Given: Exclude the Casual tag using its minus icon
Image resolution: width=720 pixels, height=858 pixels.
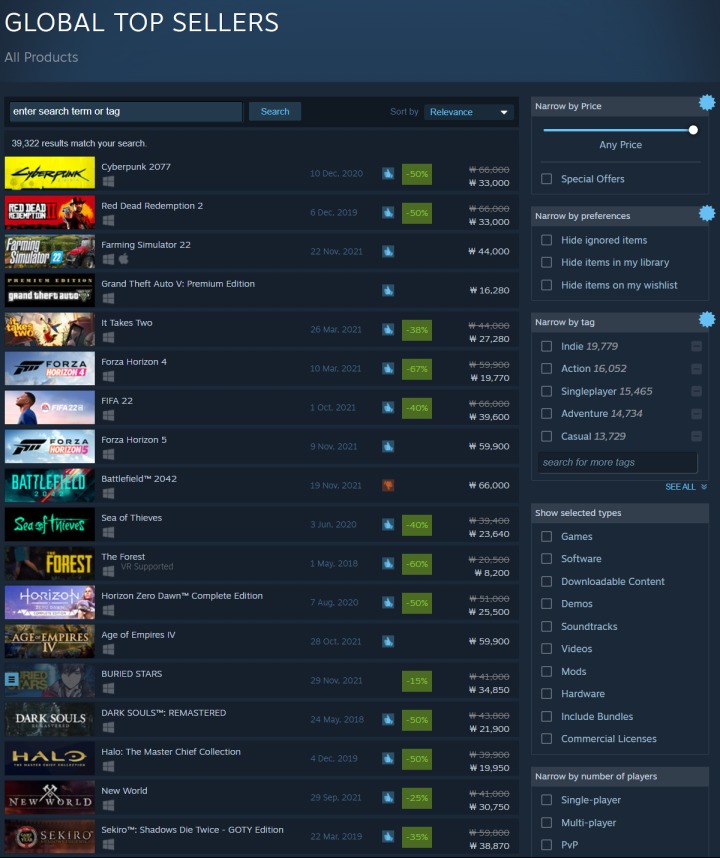Looking at the screenshot, I should tap(696, 436).
